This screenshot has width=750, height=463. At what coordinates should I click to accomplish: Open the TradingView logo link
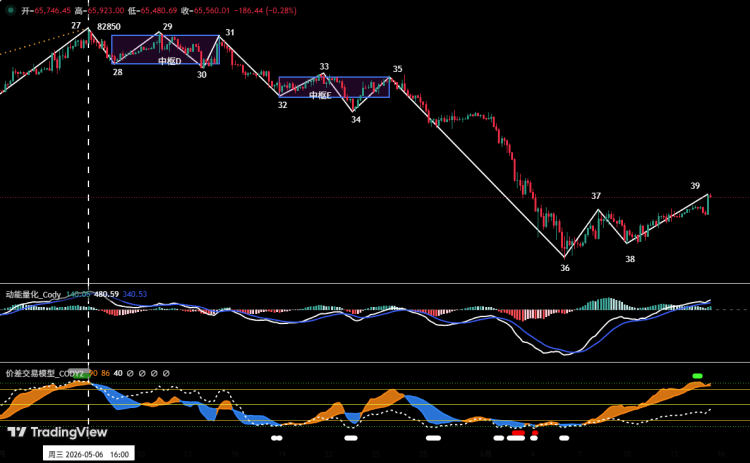click(57, 432)
